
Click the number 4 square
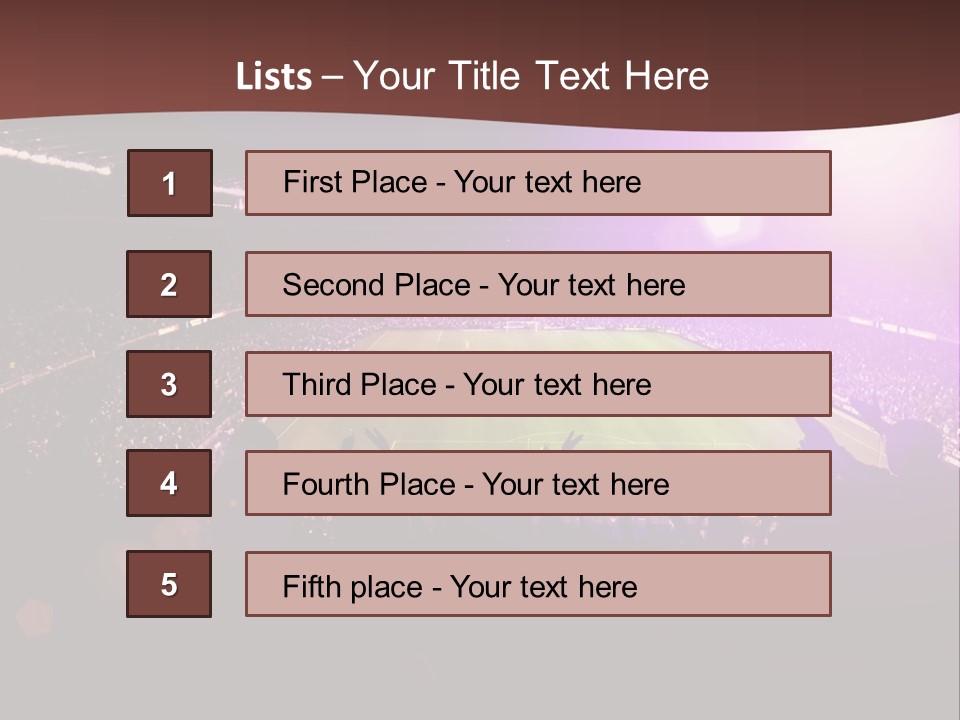169,483
